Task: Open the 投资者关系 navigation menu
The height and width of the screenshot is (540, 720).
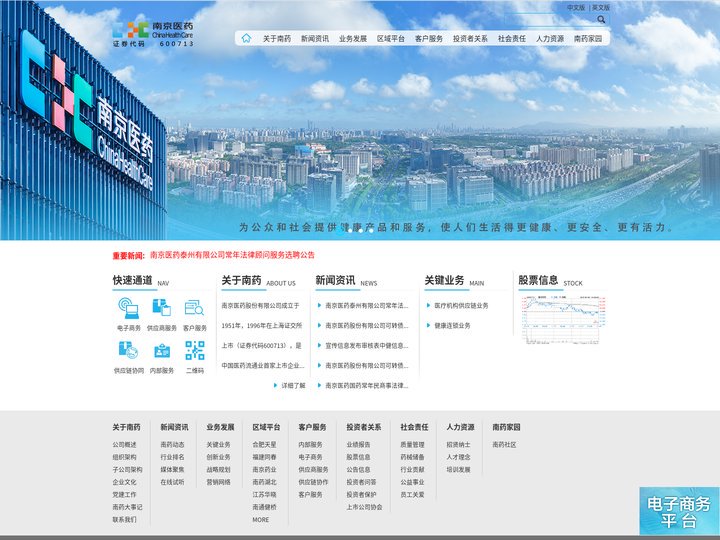Action: point(470,39)
